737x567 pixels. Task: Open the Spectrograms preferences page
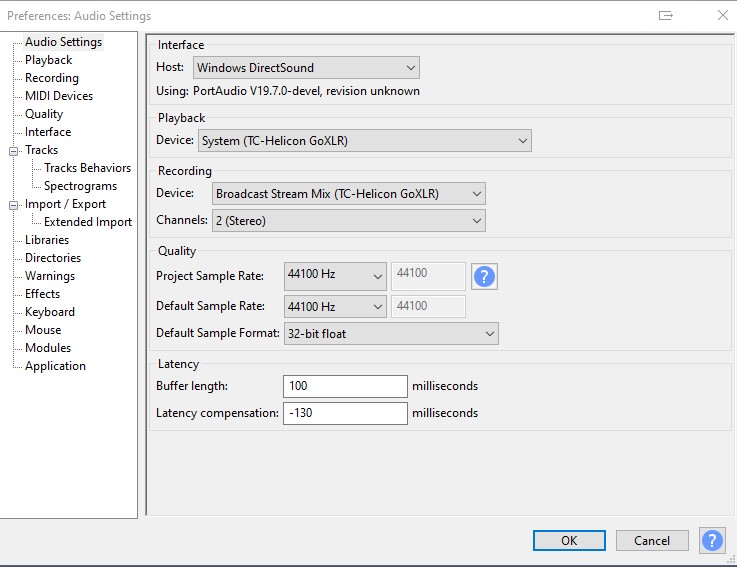80,186
